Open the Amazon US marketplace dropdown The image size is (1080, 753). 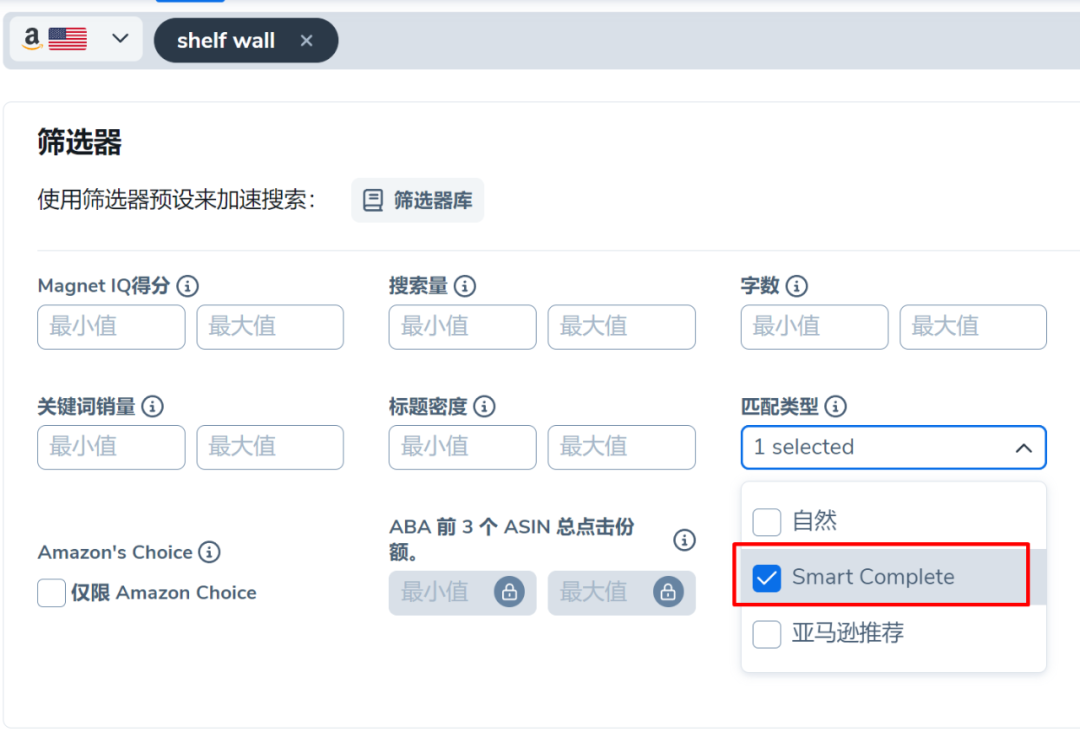click(x=76, y=39)
